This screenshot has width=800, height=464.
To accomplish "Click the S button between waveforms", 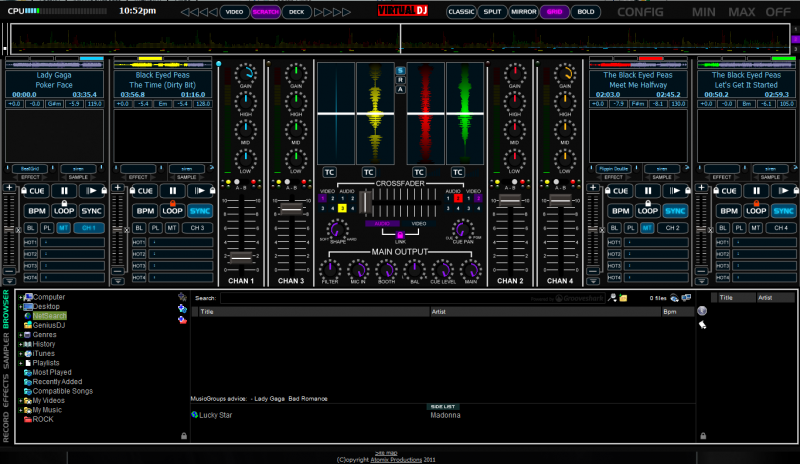I will pyautogui.click(x=401, y=70).
